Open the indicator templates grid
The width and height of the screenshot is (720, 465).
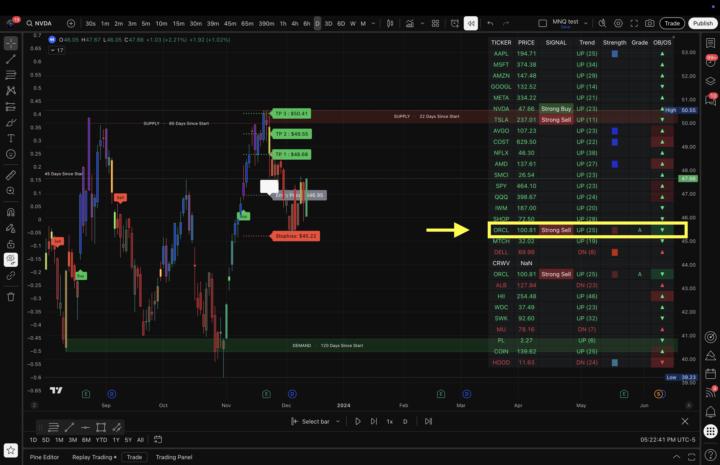(x=435, y=23)
